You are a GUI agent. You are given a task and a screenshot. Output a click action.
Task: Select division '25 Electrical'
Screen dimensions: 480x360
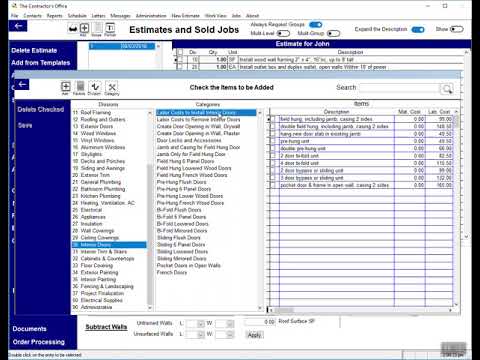pyautogui.click(x=109, y=210)
